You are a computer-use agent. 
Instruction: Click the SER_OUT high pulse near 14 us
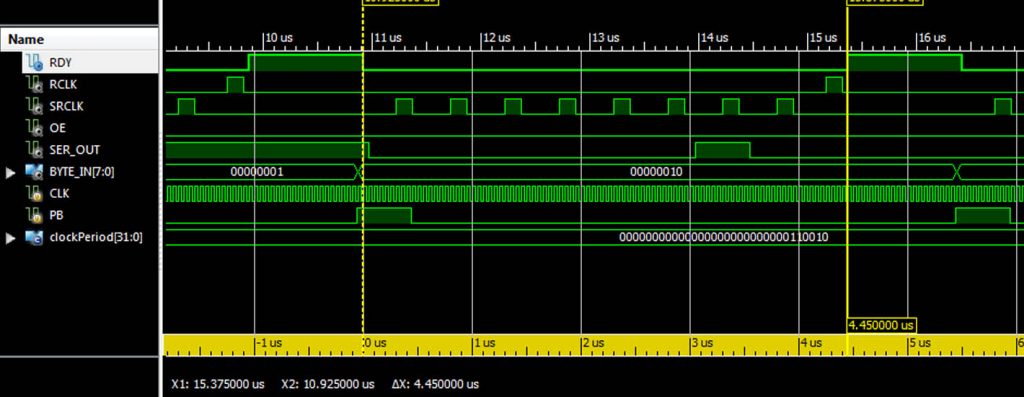click(722, 150)
